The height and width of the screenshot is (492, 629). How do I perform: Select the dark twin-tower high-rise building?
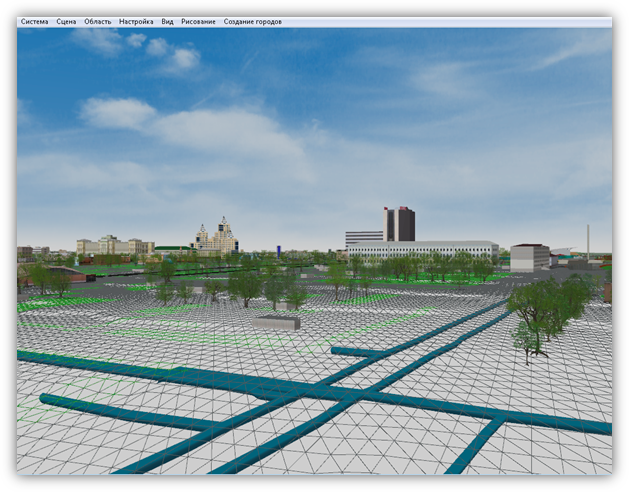click(399, 224)
